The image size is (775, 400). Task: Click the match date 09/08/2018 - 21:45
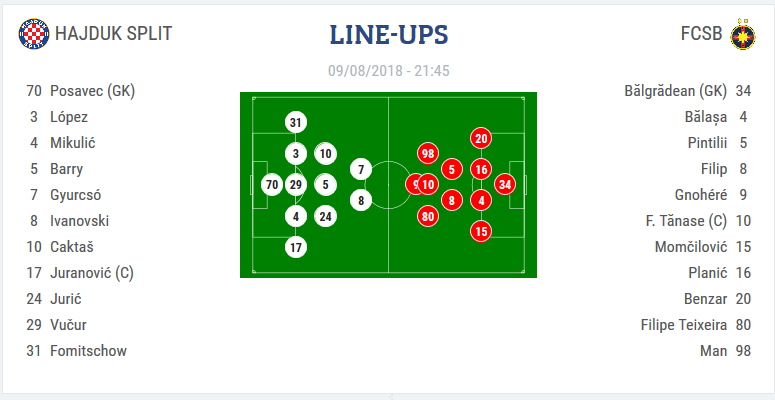388,71
